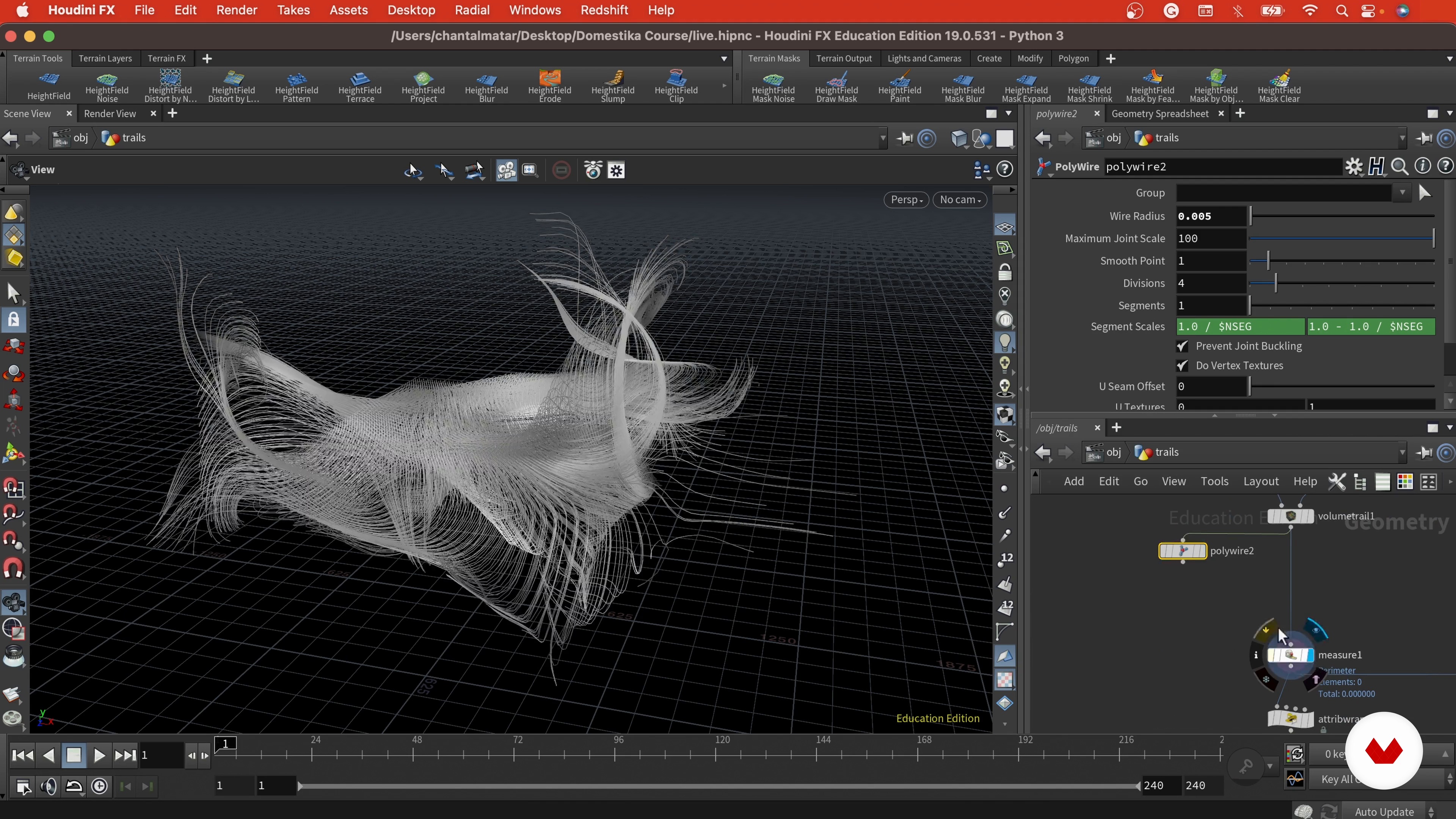Open the Redshift menu
This screenshot has width=1456, height=819.
(604, 10)
